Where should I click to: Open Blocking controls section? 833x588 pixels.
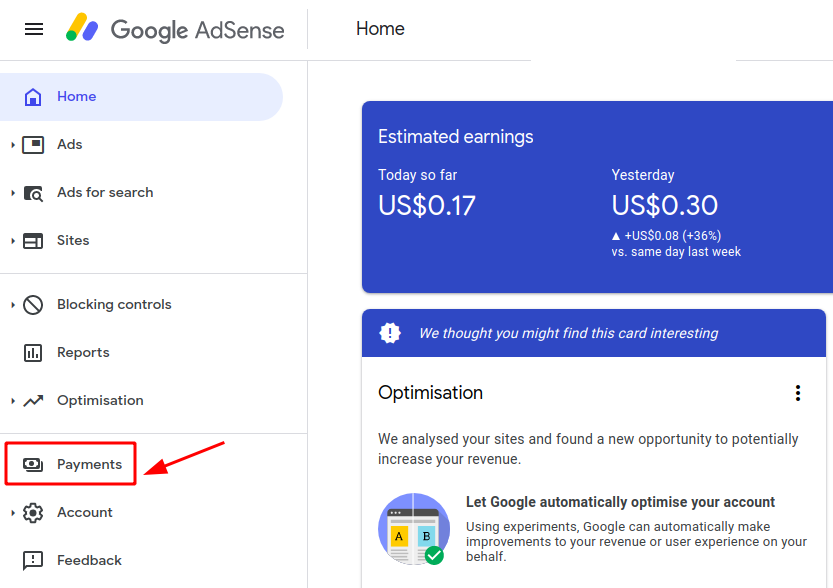coord(114,304)
